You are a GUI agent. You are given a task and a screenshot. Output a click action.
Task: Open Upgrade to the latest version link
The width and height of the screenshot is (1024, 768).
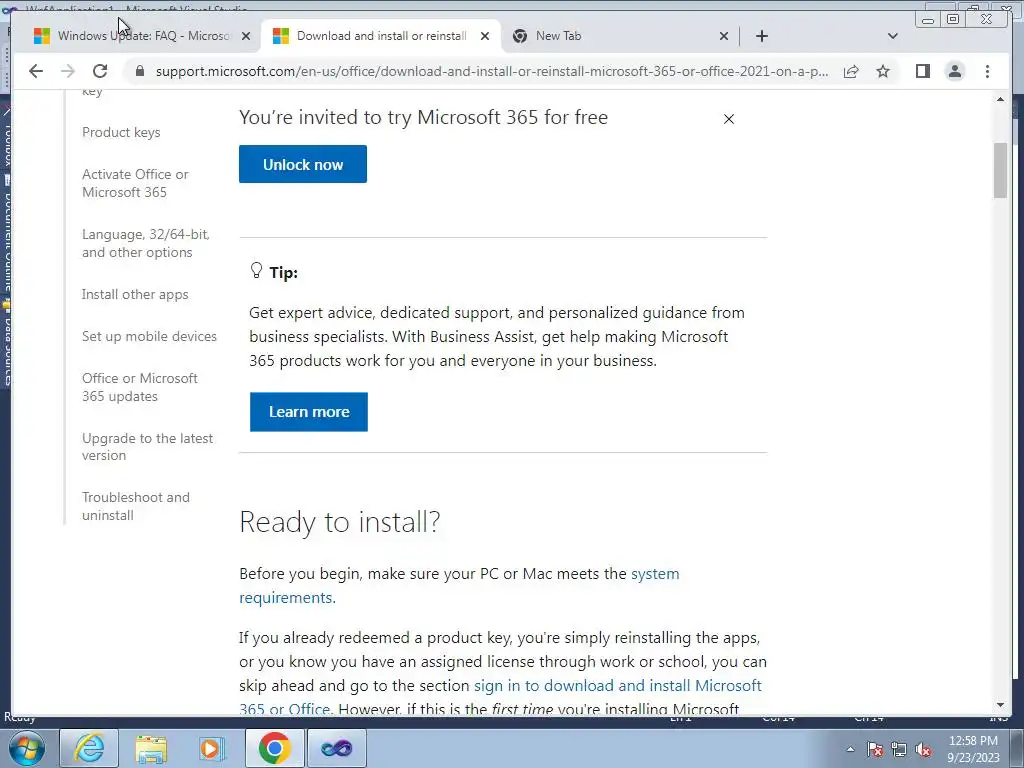coord(147,447)
